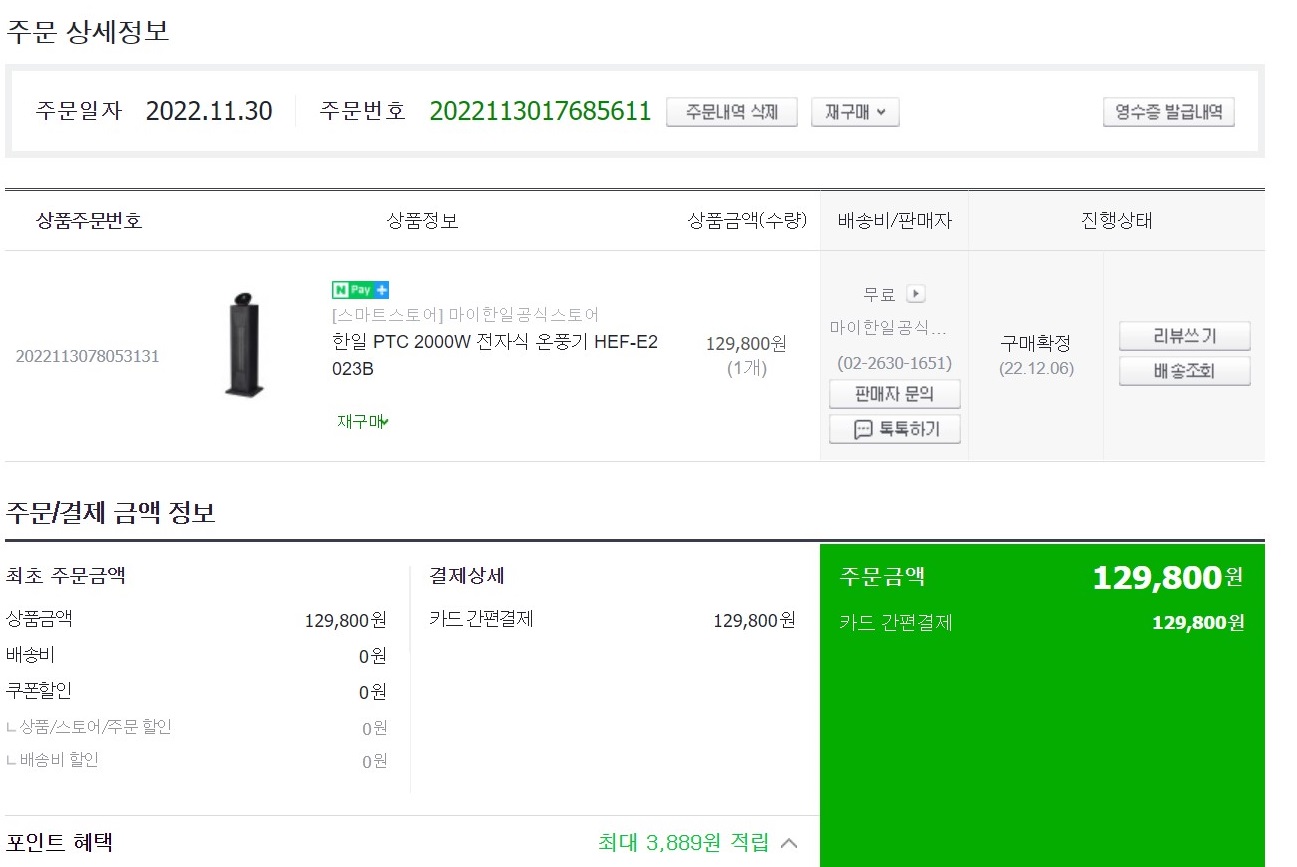Open 영수증 발급내역
1297x867 pixels.
pyautogui.click(x=1168, y=112)
